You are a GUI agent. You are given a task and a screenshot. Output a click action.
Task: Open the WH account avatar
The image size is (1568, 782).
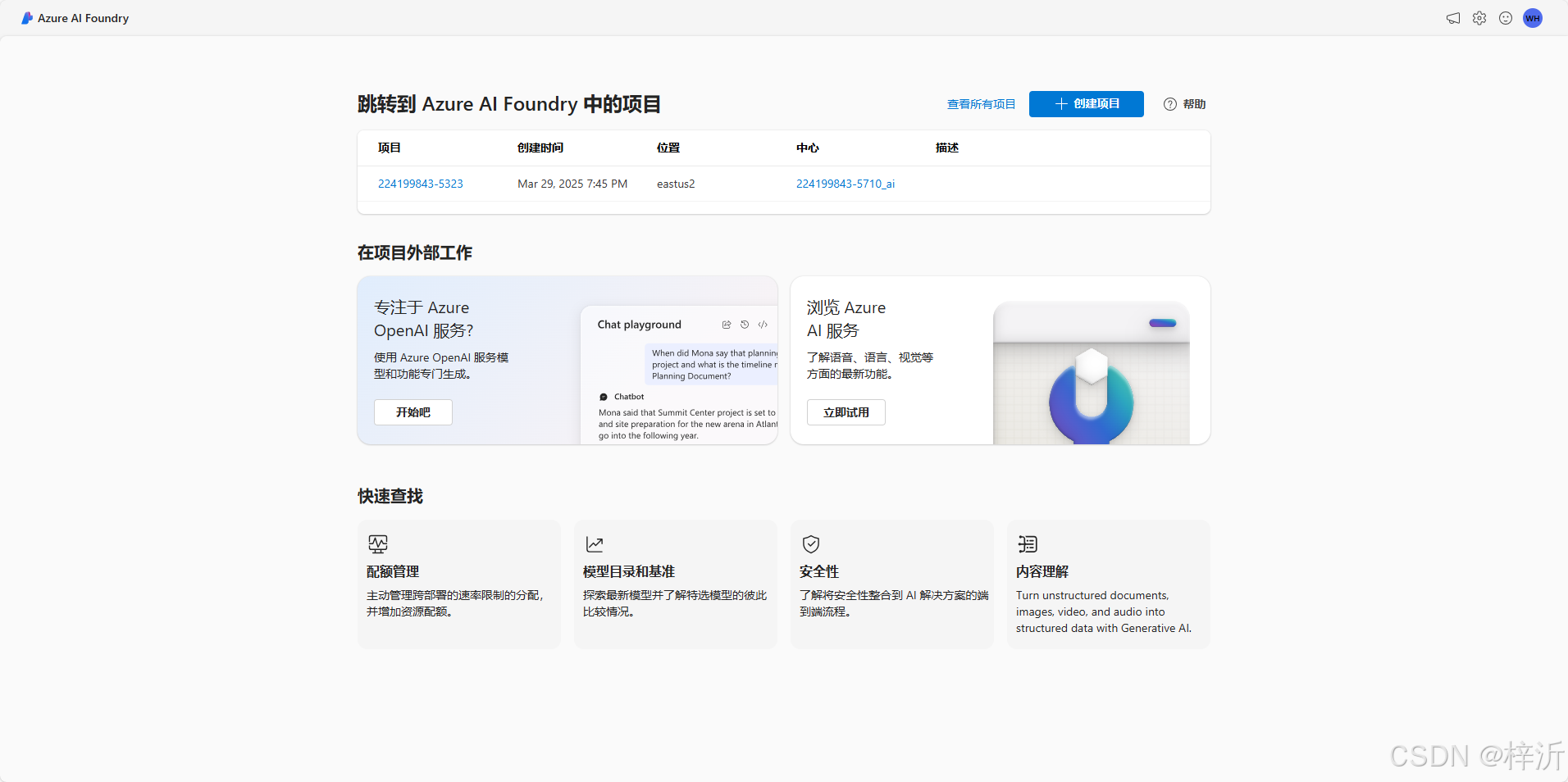(1533, 18)
